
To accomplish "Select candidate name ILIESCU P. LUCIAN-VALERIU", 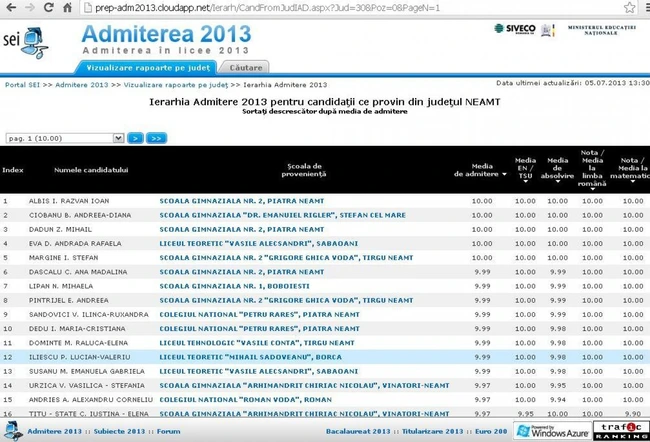I will tap(80, 357).
